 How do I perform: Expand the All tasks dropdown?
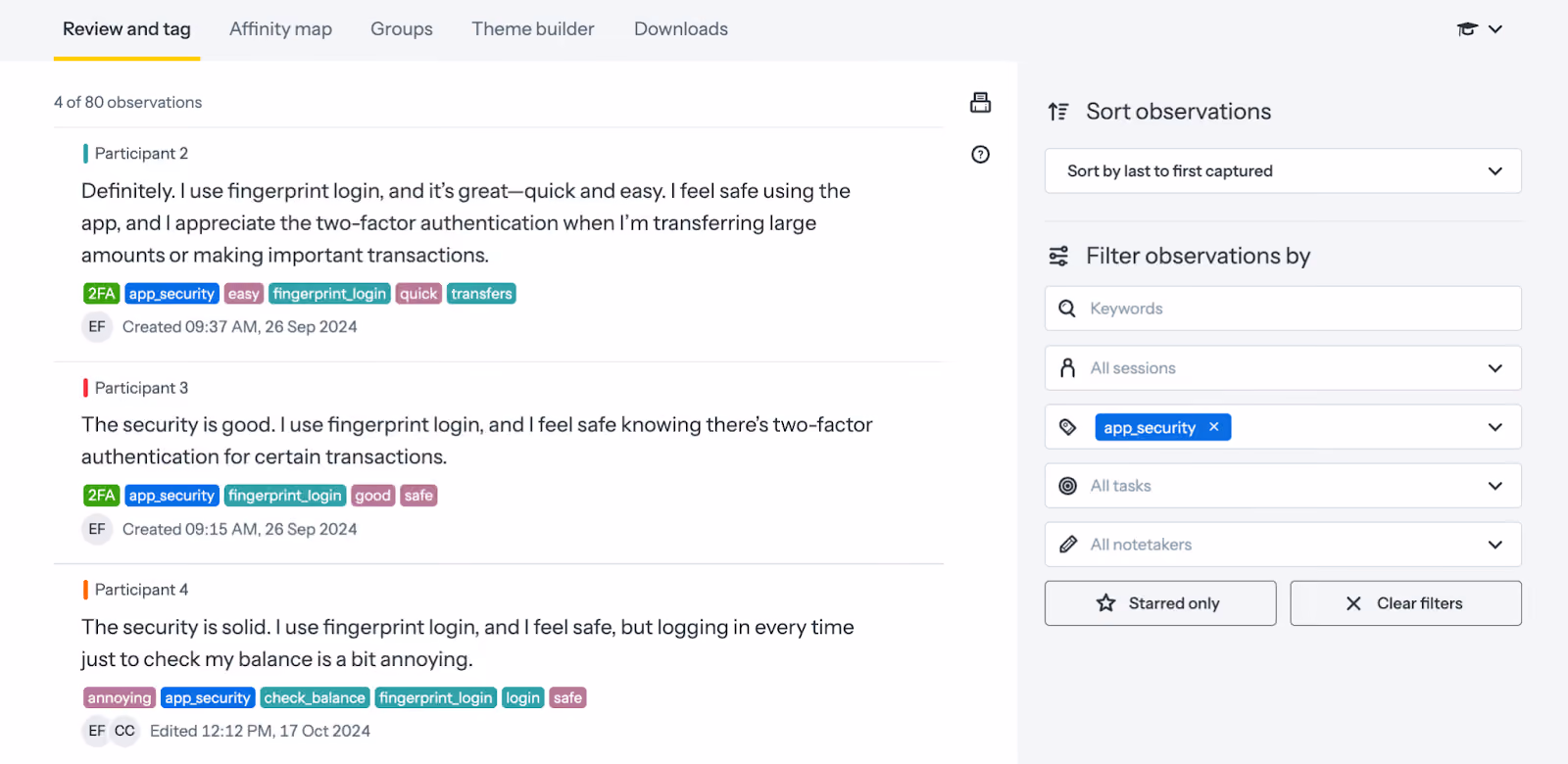tap(1283, 486)
